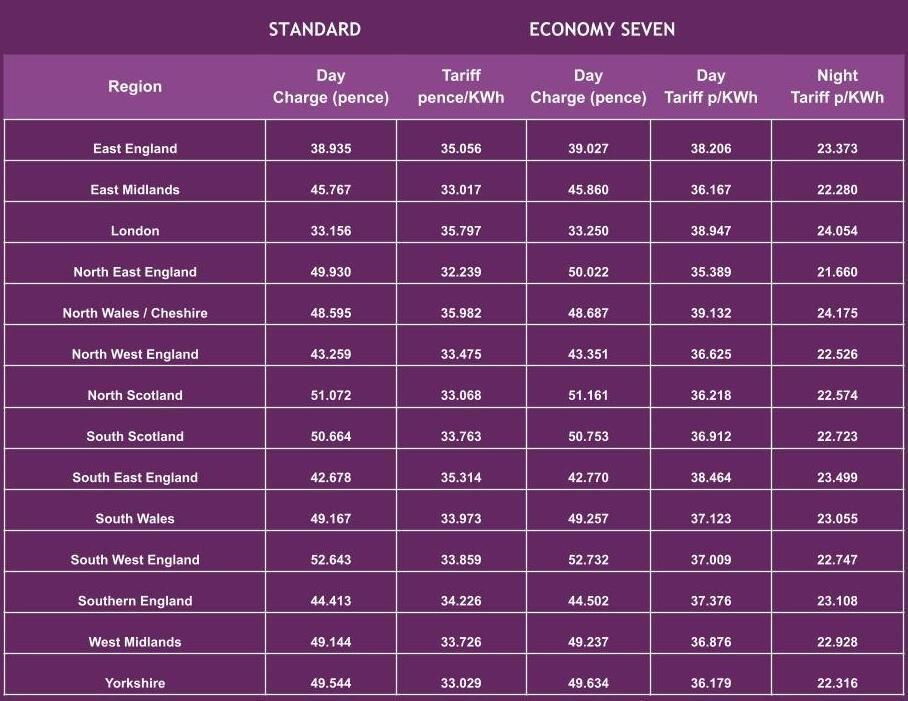
Task: Click the ECONOMY SEVEN heading
Action: (x=602, y=29)
